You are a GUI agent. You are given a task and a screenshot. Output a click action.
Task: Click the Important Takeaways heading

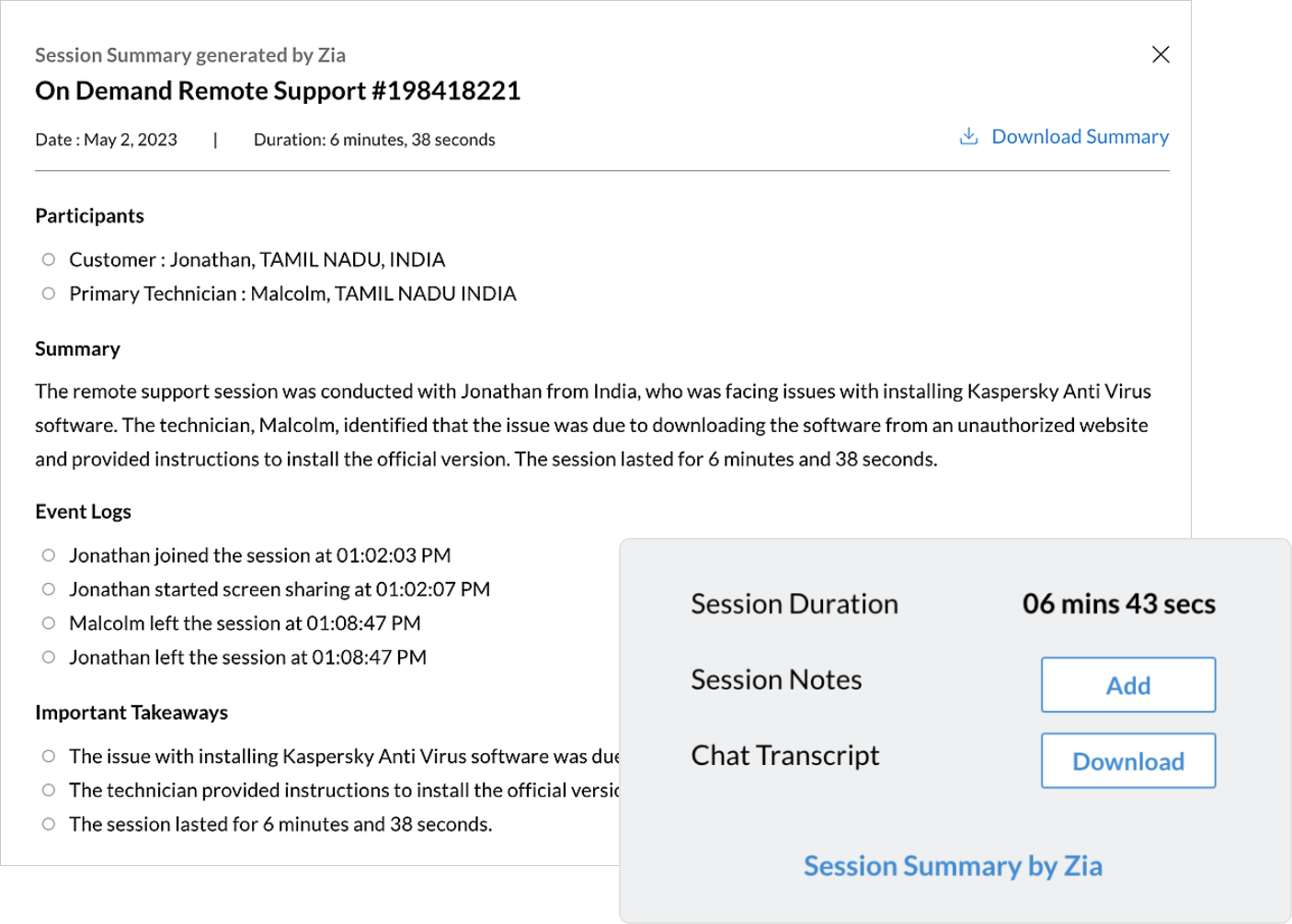131,713
